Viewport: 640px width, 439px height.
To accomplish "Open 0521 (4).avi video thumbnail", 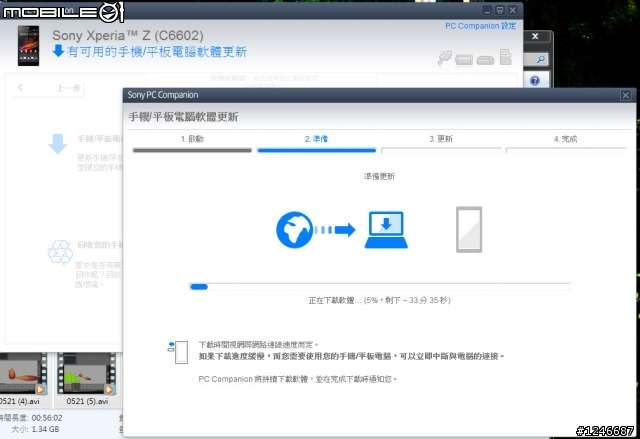I will (x=23, y=373).
